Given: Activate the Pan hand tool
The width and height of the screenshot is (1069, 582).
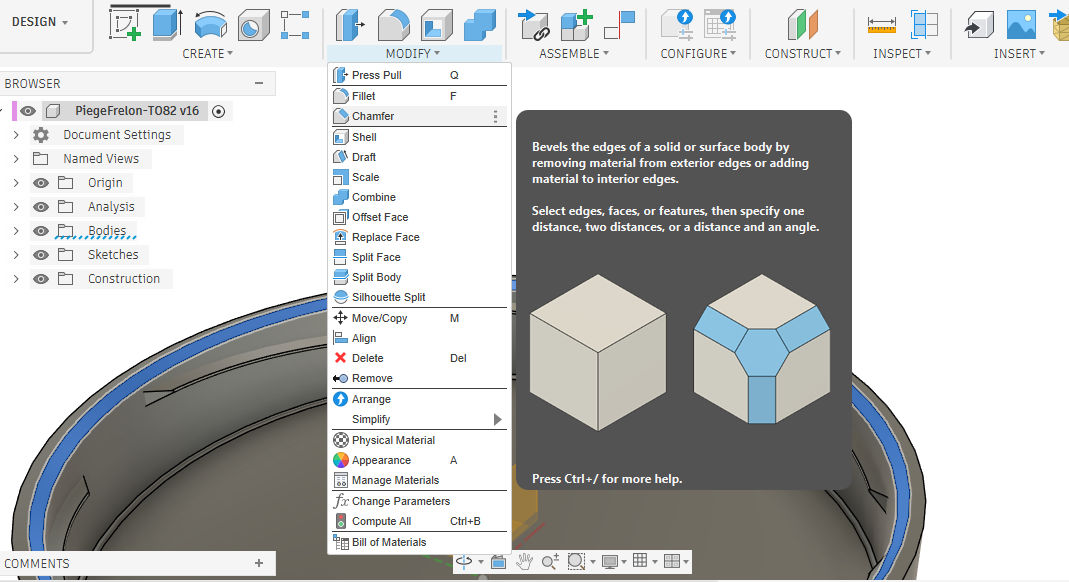Looking at the screenshot, I should coord(523,562).
